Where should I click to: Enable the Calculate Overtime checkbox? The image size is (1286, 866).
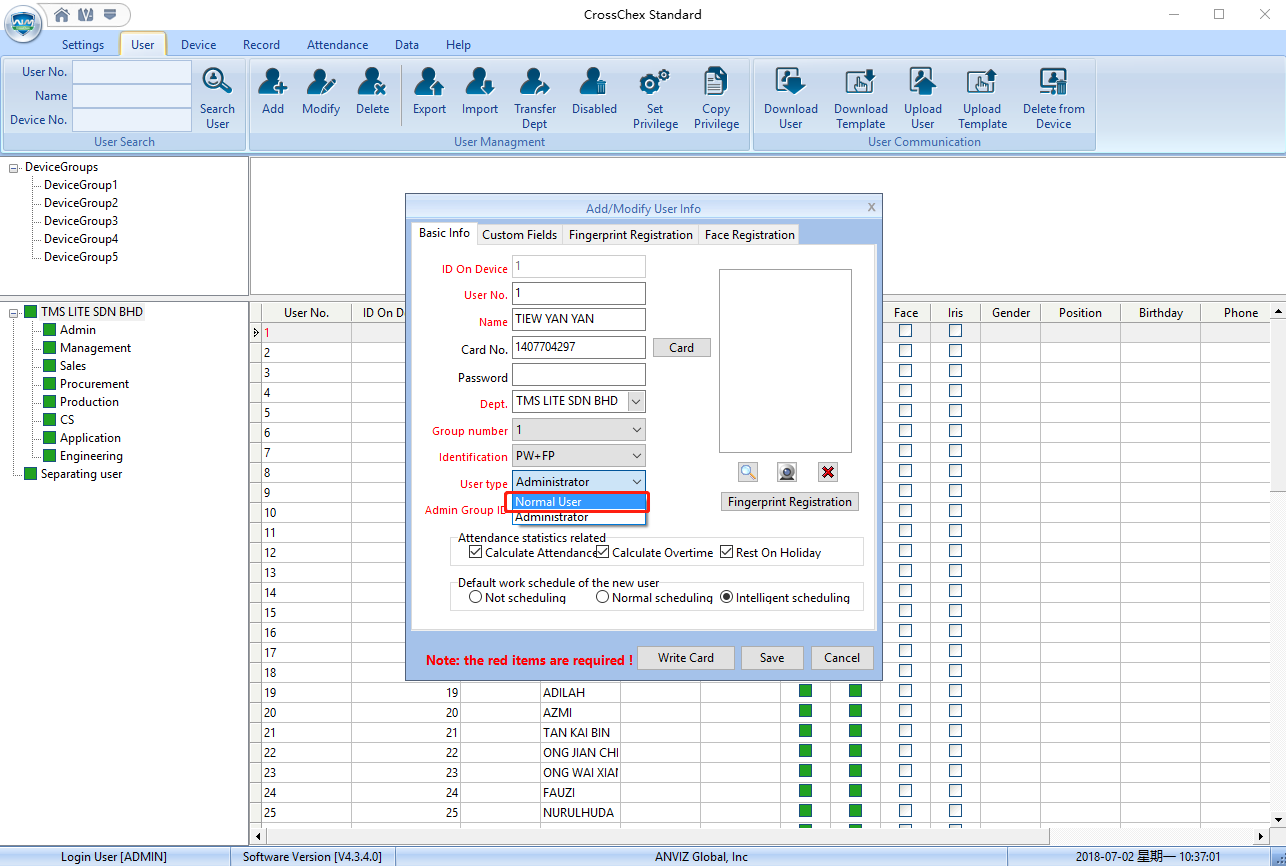(x=602, y=552)
